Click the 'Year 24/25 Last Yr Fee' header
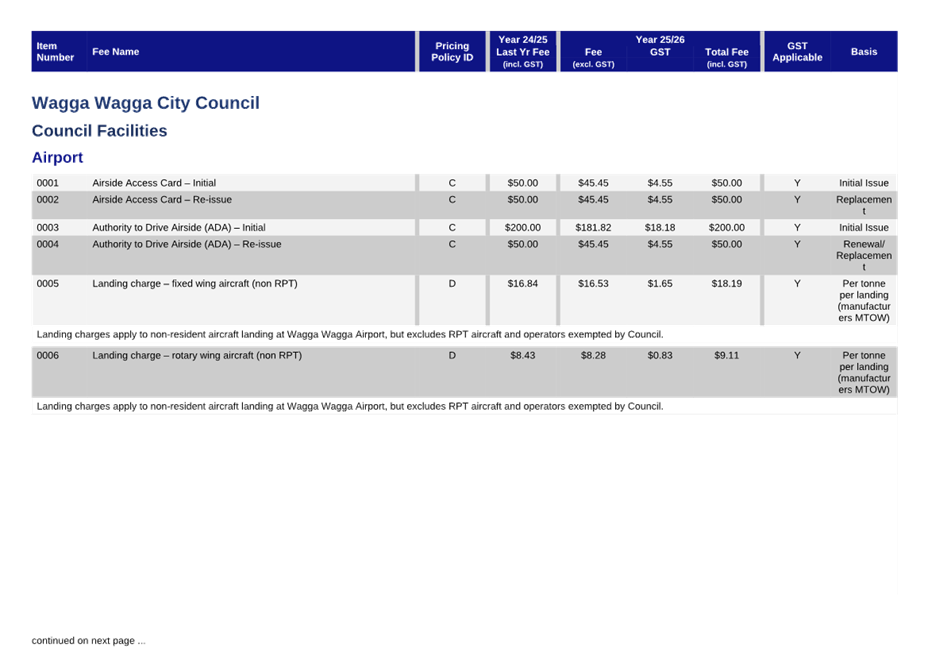Viewport: 928px width, 656px height. coord(523,52)
